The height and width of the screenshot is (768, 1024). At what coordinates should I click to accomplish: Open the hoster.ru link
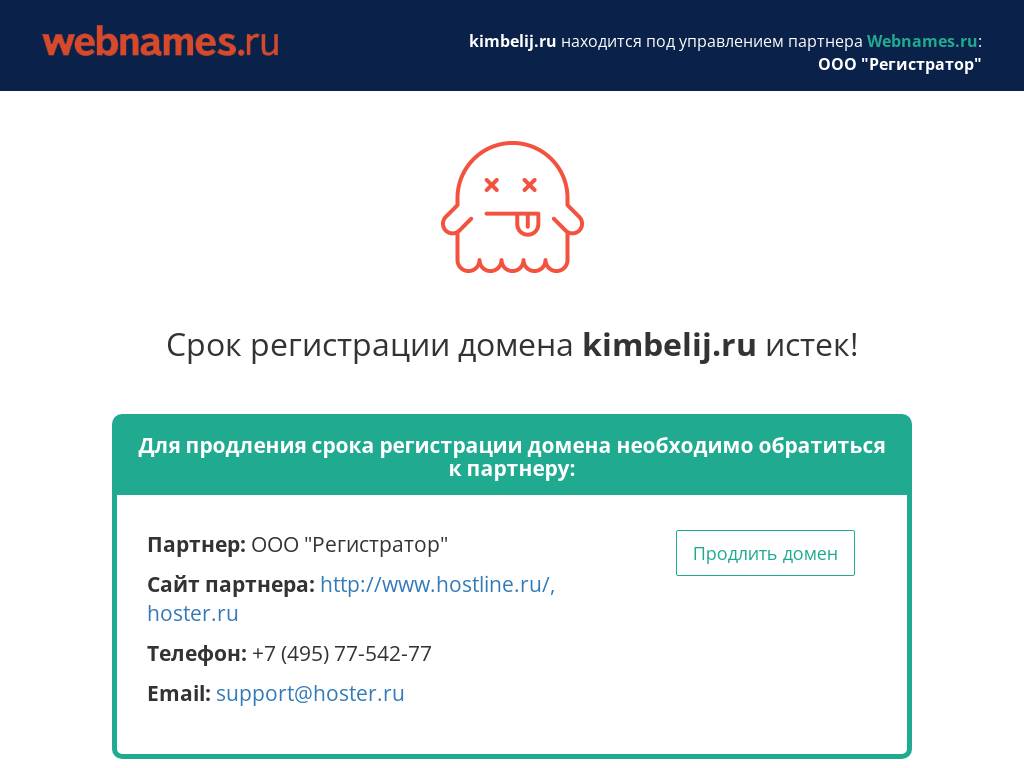192,613
